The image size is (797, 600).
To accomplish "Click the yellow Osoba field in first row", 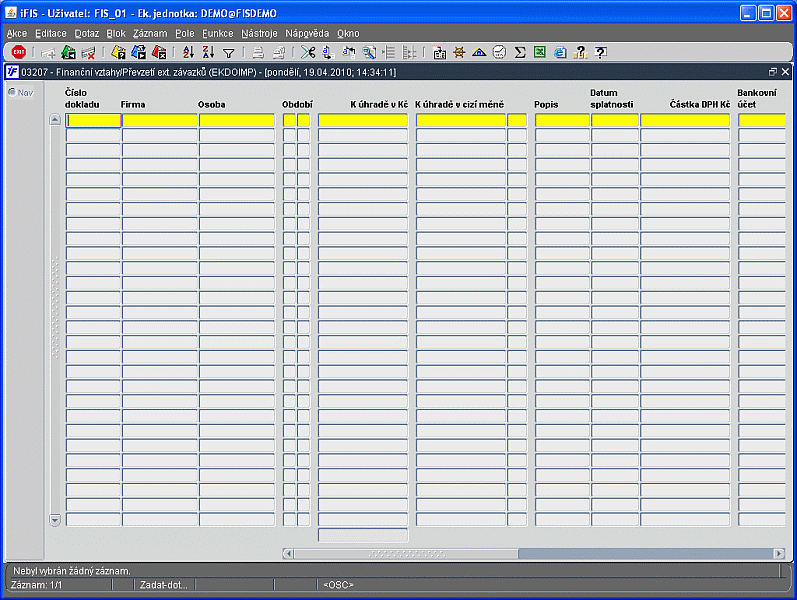I will click(237, 120).
